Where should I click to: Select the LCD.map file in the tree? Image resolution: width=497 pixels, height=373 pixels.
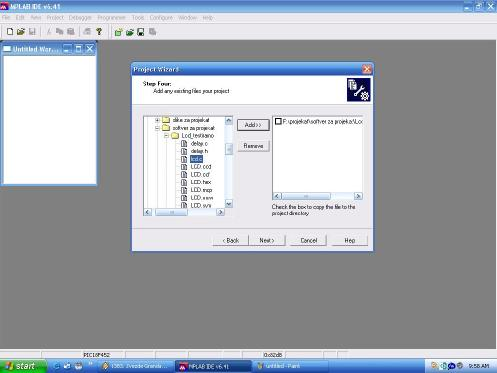point(201,190)
